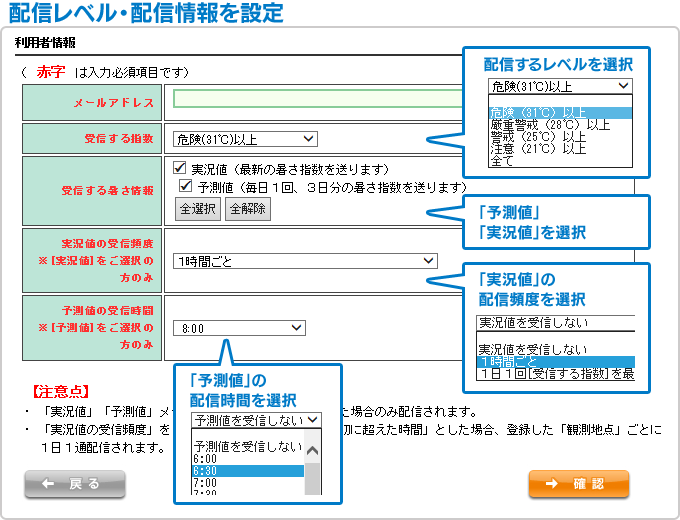This screenshot has height=520, width=680.
Task: Open the 受信する指数 dropdown
Action: (x=245, y=139)
